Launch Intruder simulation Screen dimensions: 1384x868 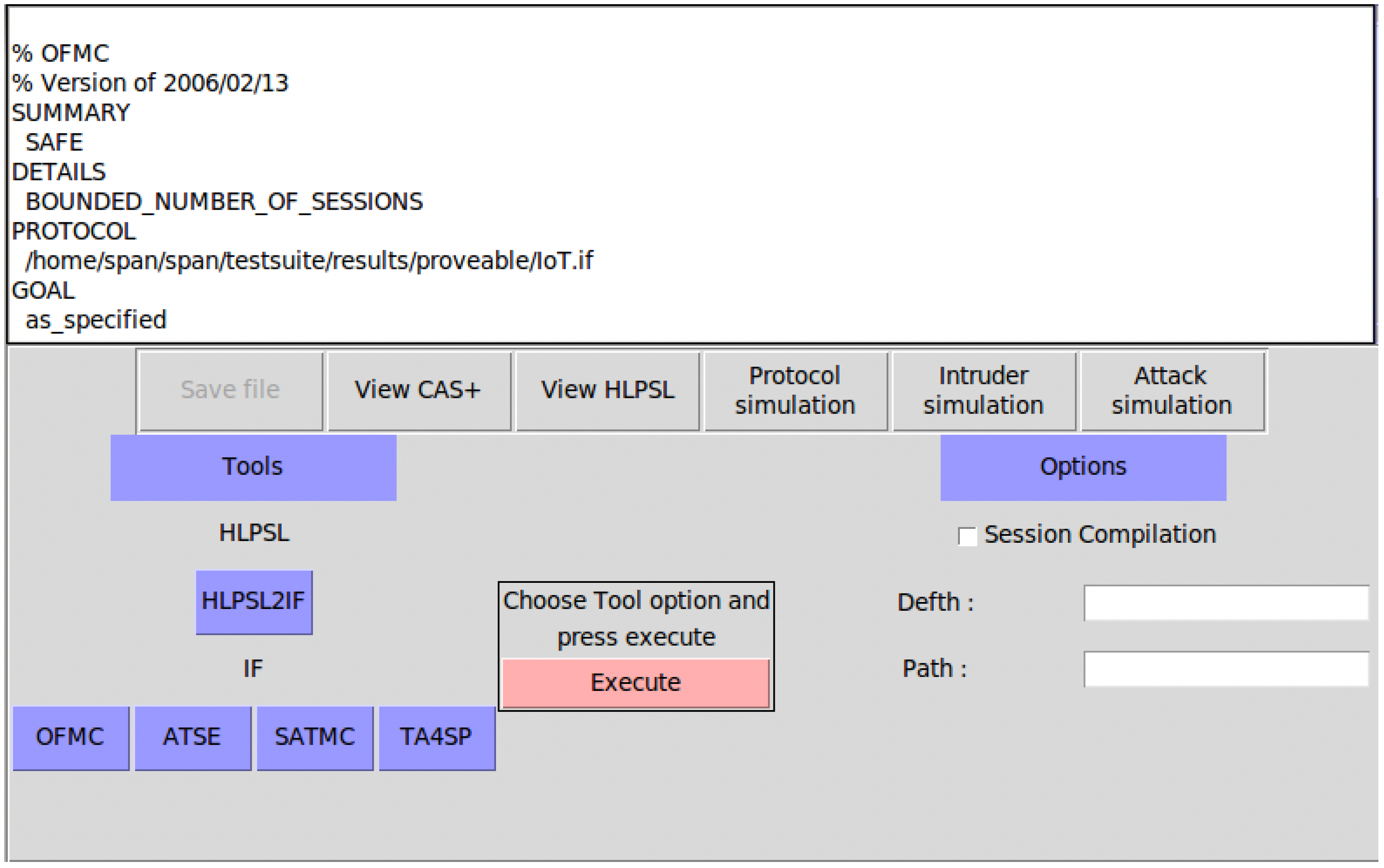point(983,390)
